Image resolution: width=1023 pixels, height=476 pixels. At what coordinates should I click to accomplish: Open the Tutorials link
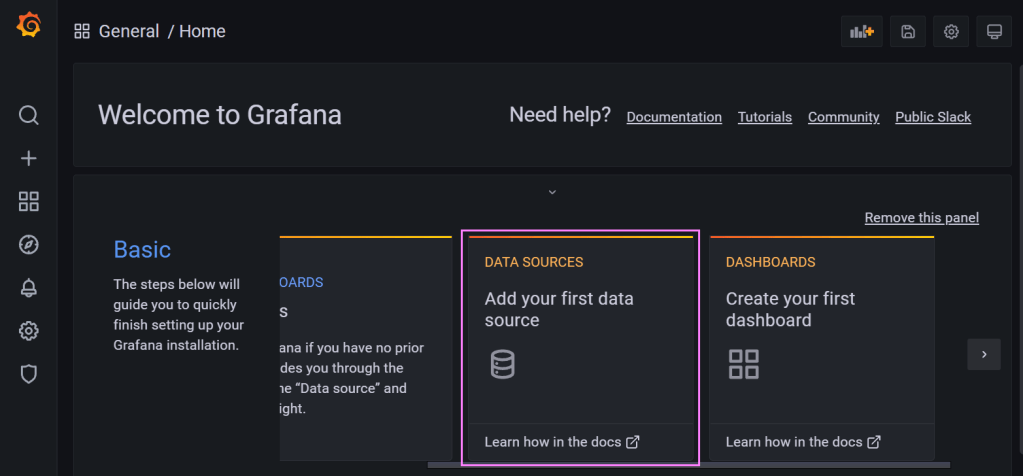765,117
